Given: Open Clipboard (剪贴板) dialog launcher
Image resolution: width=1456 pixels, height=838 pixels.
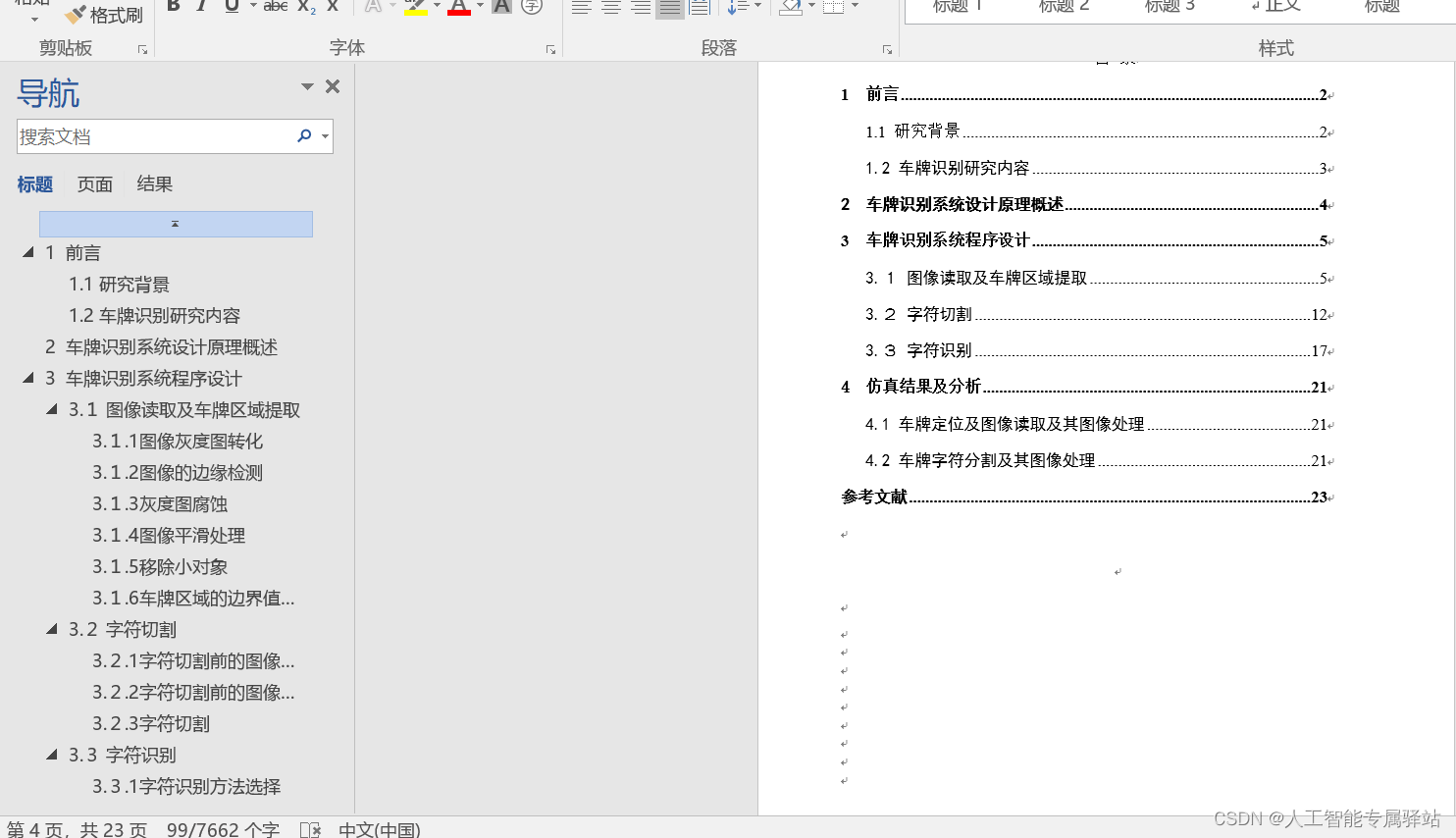Looking at the screenshot, I should click(x=142, y=49).
